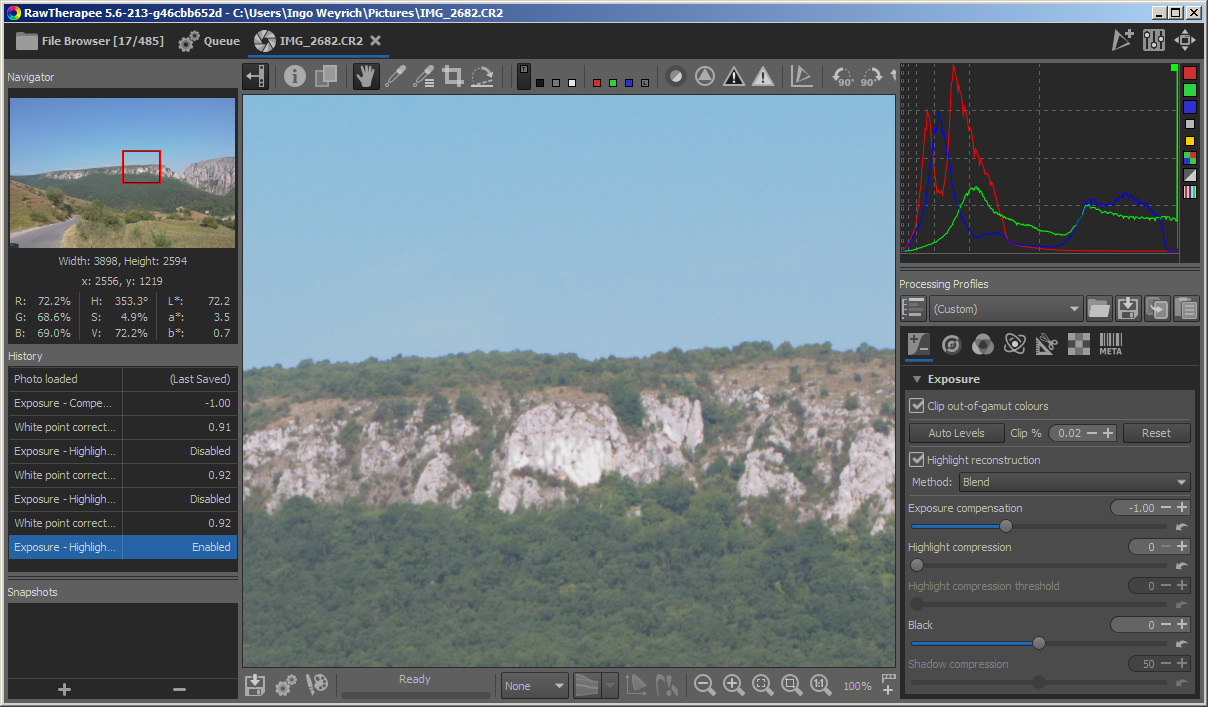Rotate the image left 90 degrees
Viewport: 1208px width, 707px height.
click(x=842, y=77)
